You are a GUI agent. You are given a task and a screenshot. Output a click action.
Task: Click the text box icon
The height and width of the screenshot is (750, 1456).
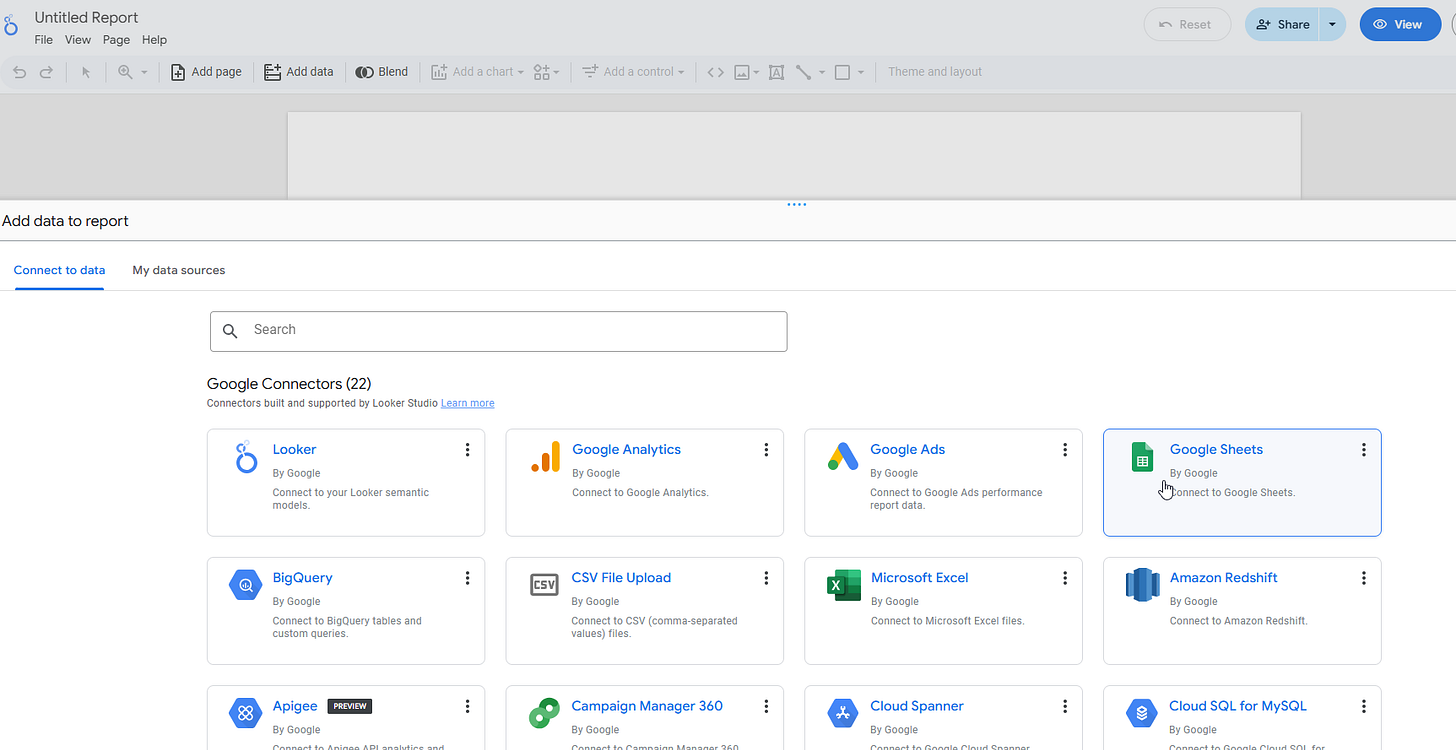776,72
